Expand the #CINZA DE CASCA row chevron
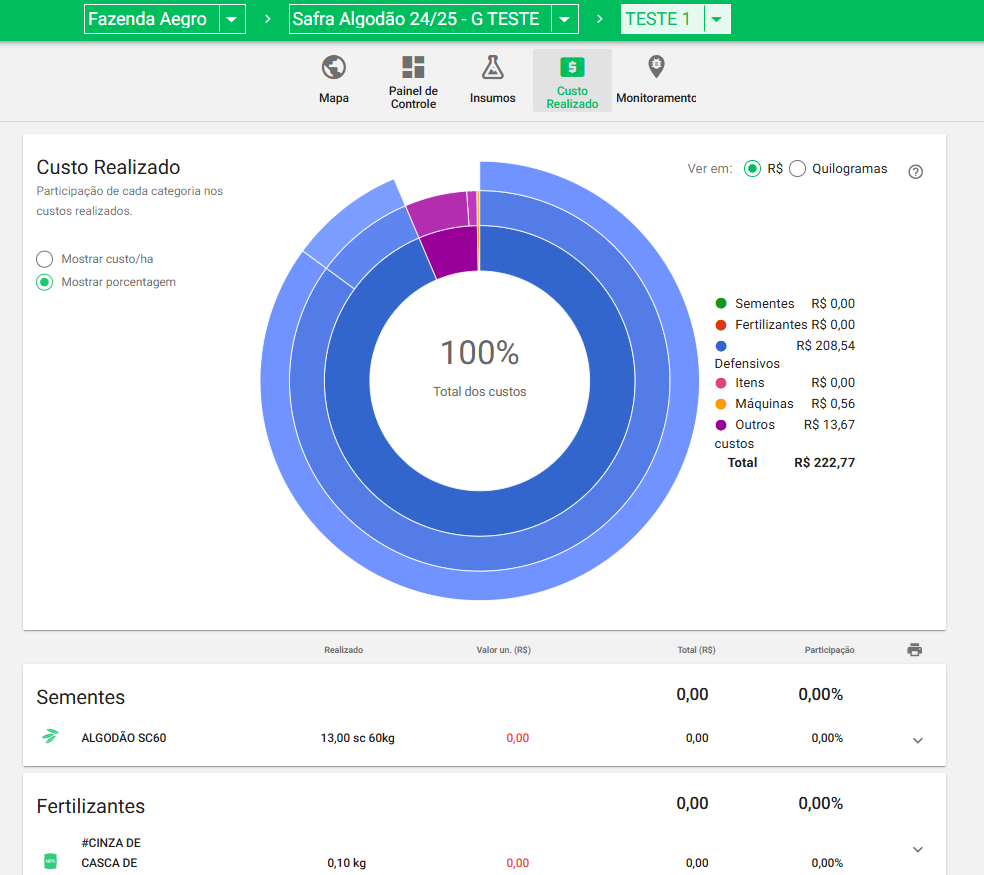Image resolution: width=984 pixels, height=875 pixels. (x=917, y=849)
